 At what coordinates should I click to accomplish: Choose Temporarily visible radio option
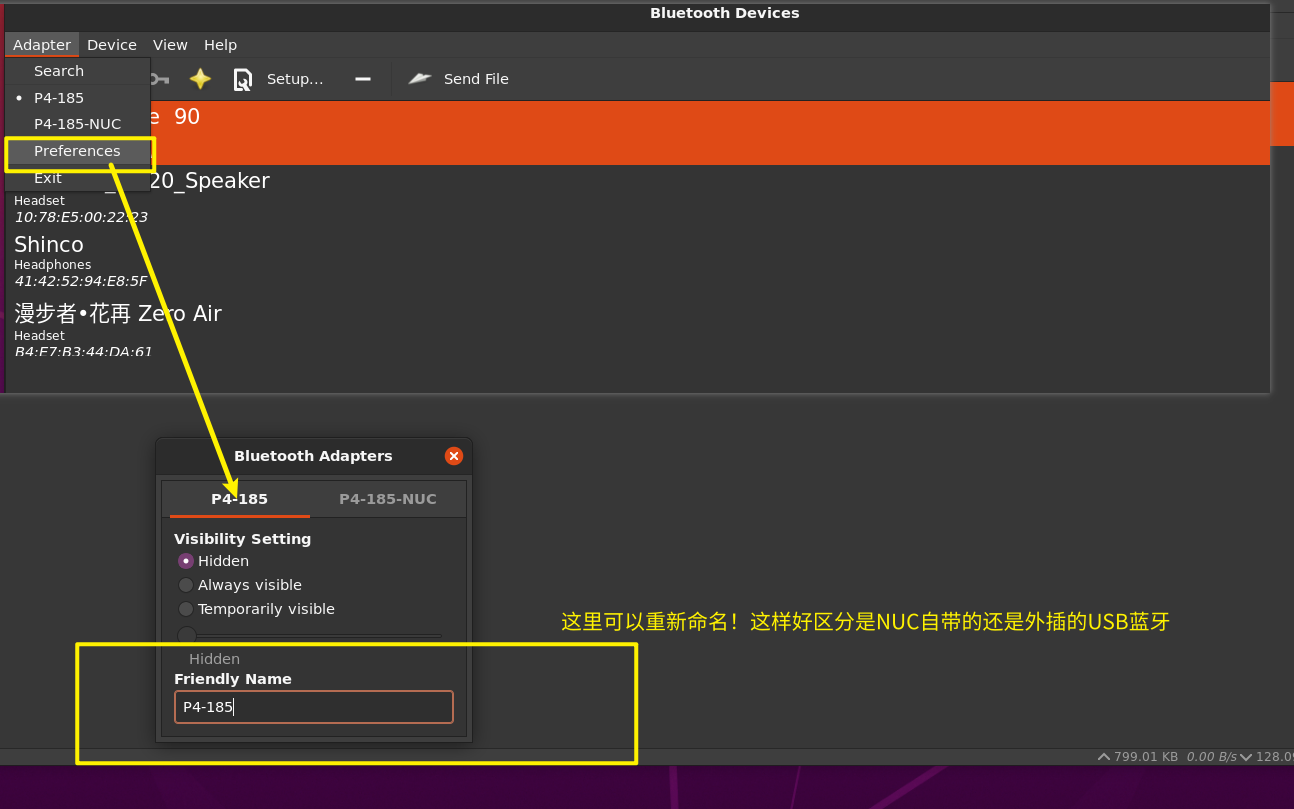[186, 609]
